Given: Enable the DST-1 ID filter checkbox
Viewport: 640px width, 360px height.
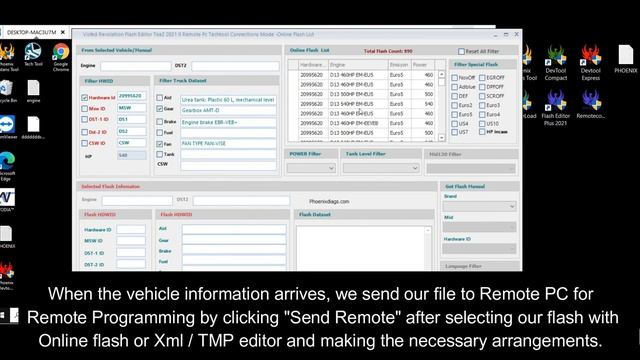Looking at the screenshot, I should [x=84, y=120].
